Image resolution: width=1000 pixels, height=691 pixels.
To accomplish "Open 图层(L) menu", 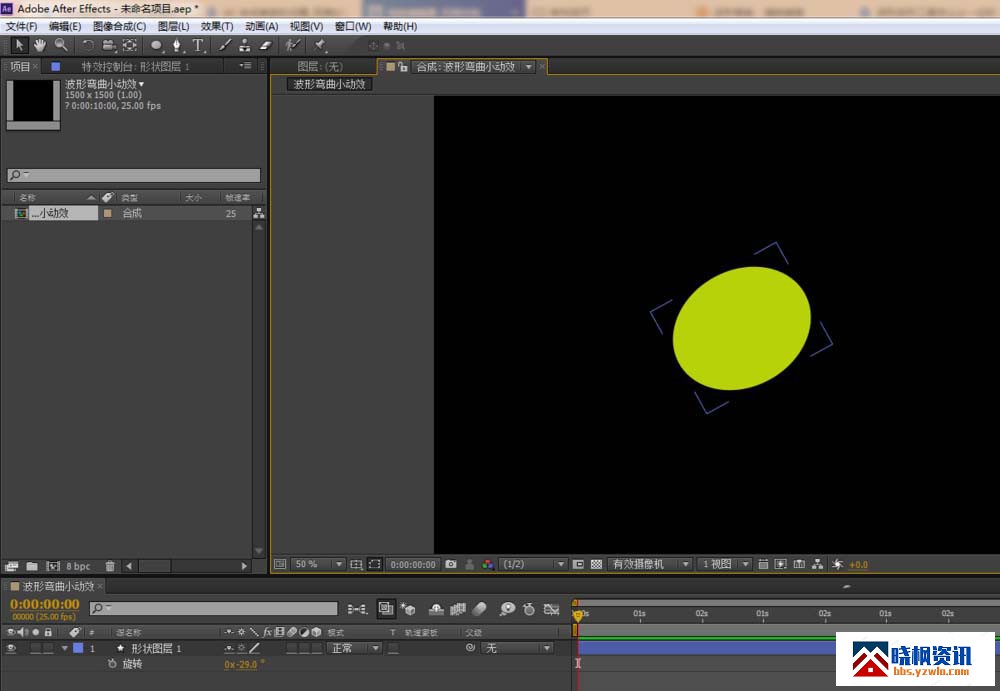I will [173, 26].
